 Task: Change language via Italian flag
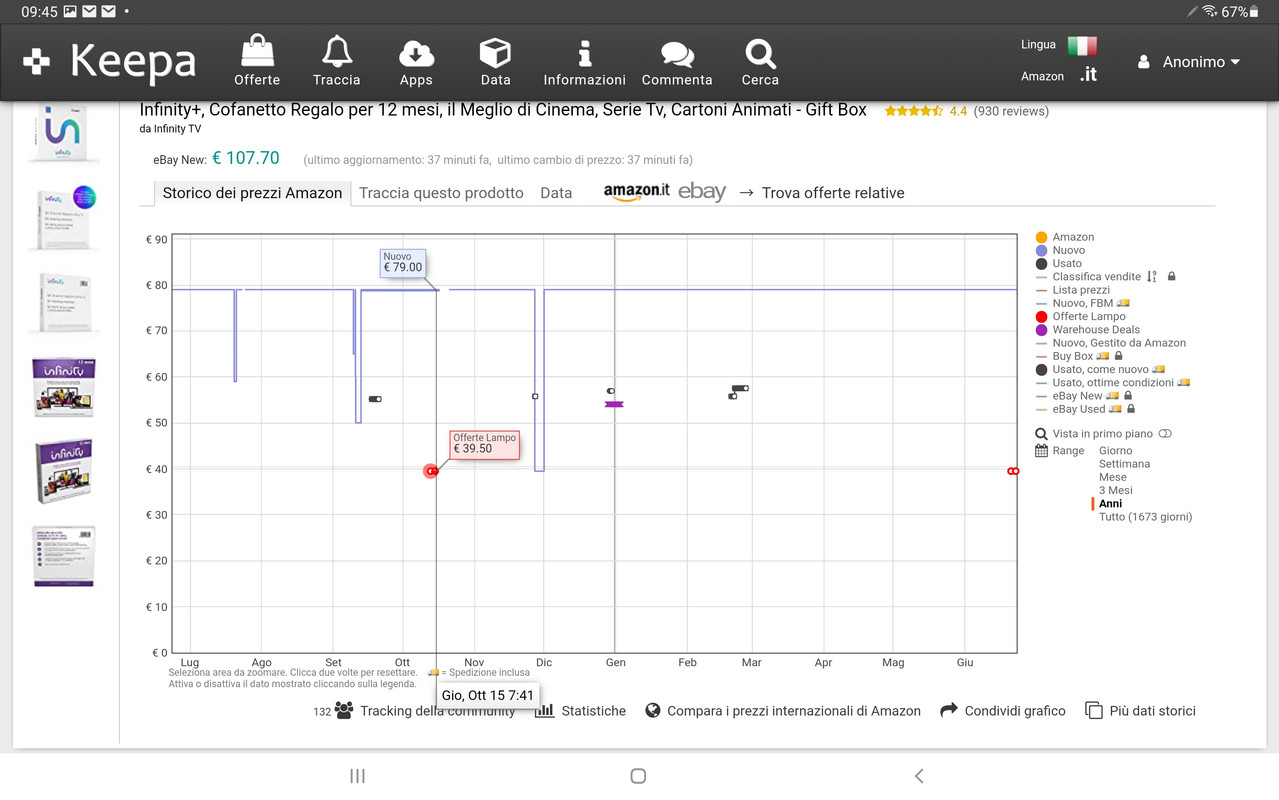click(1082, 45)
